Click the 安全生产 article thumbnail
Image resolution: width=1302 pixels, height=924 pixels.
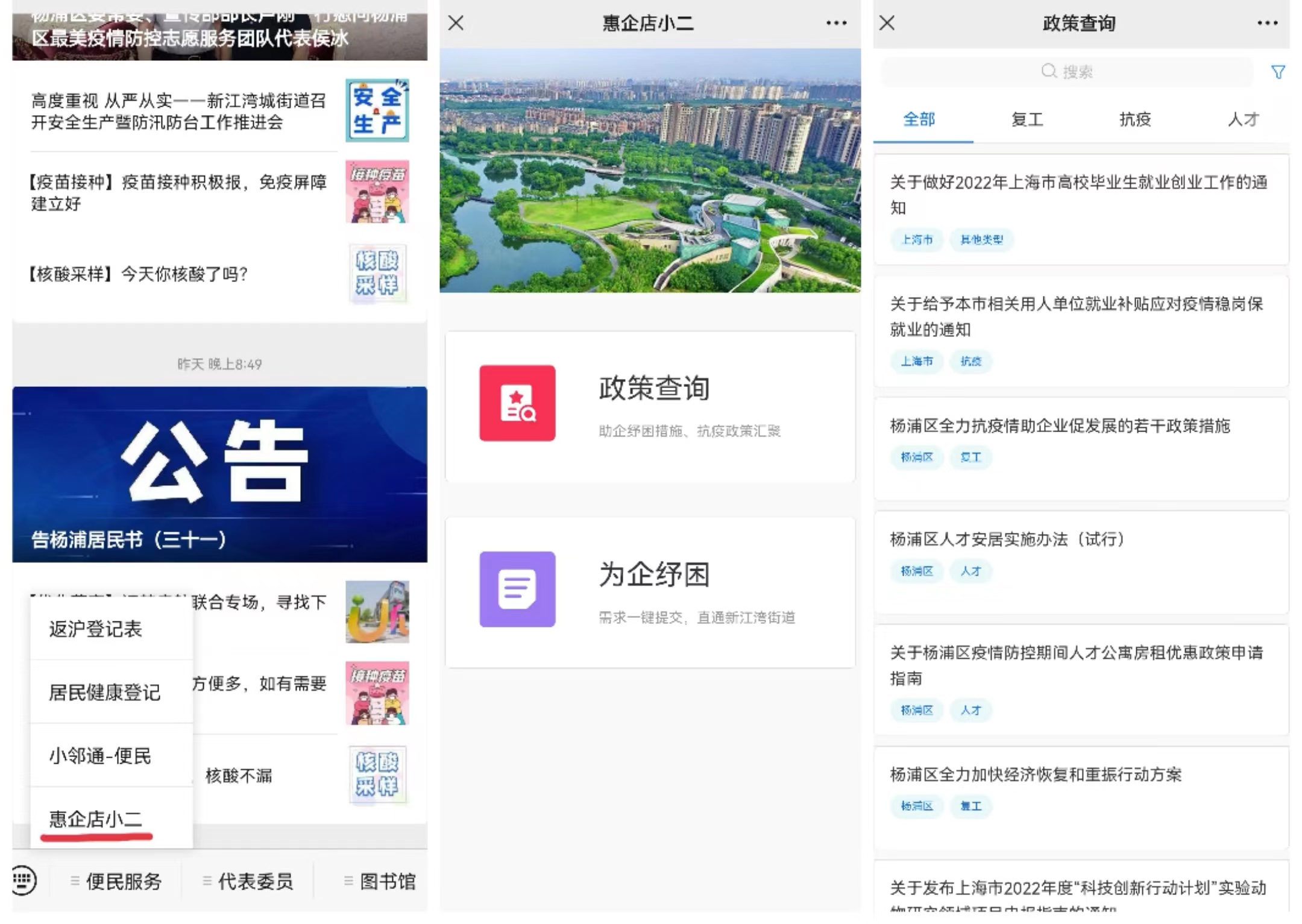pyautogui.click(x=377, y=110)
